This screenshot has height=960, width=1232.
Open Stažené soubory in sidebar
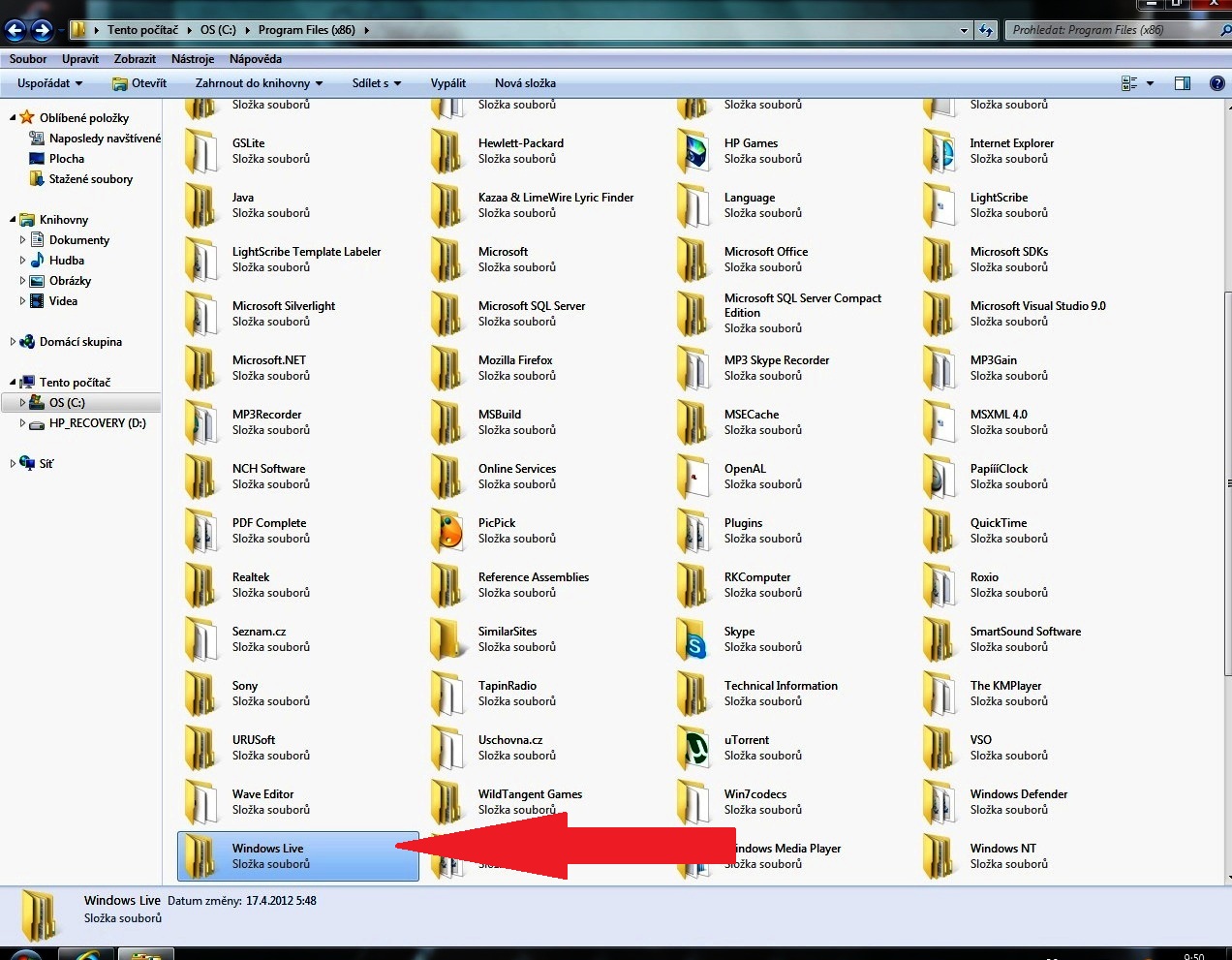click(91, 179)
